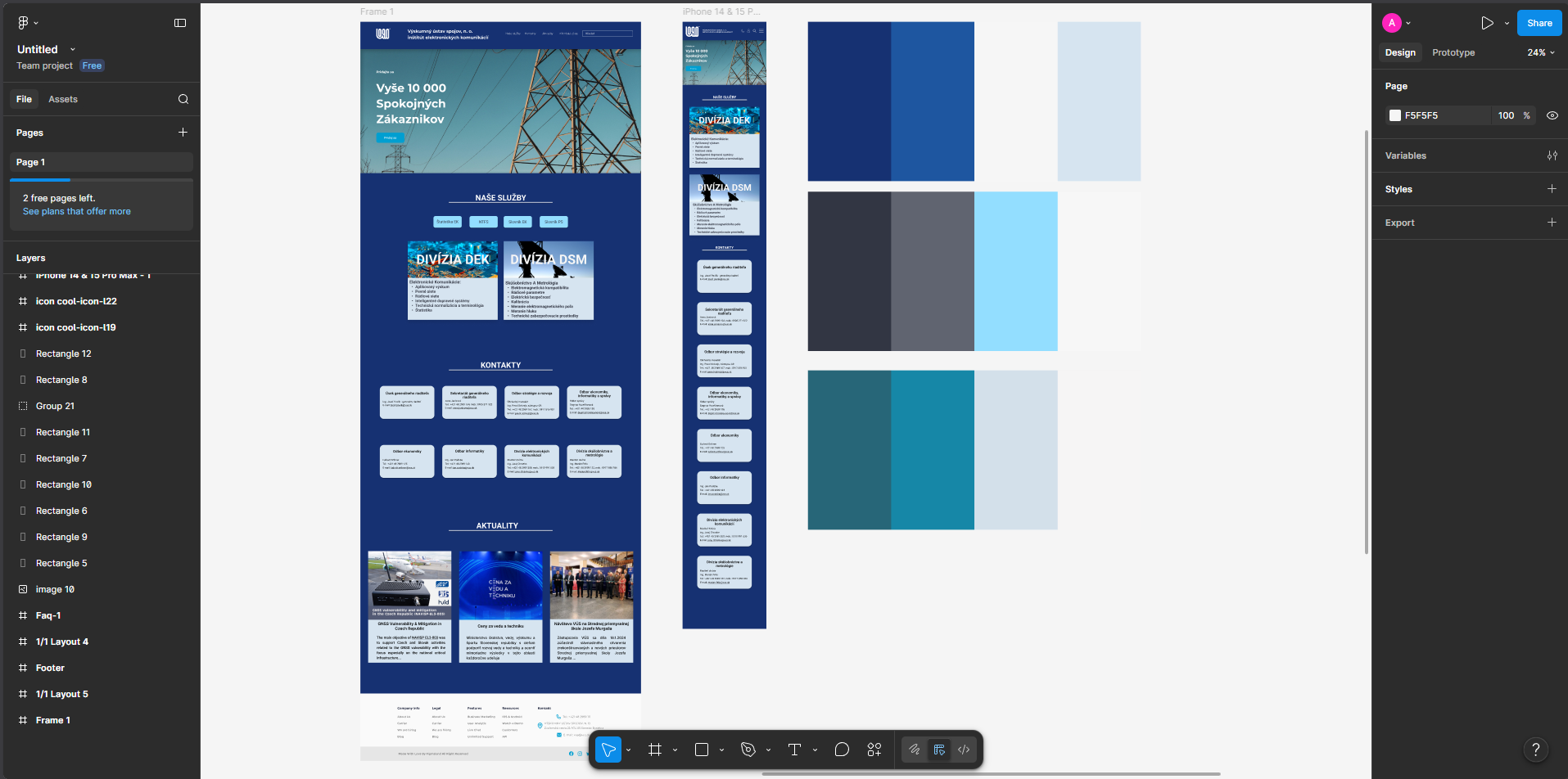1568x779 pixels.
Task: Open the 24% zoom level dropdown
Action: [1541, 52]
